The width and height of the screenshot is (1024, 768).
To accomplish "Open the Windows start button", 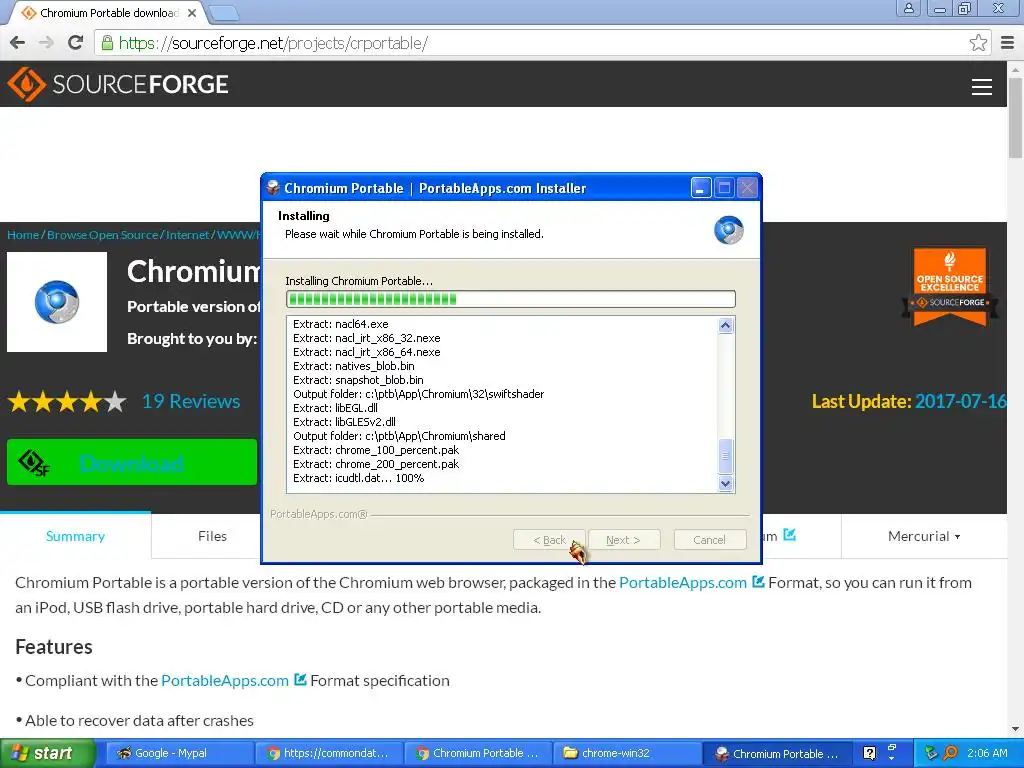I will 48,753.
